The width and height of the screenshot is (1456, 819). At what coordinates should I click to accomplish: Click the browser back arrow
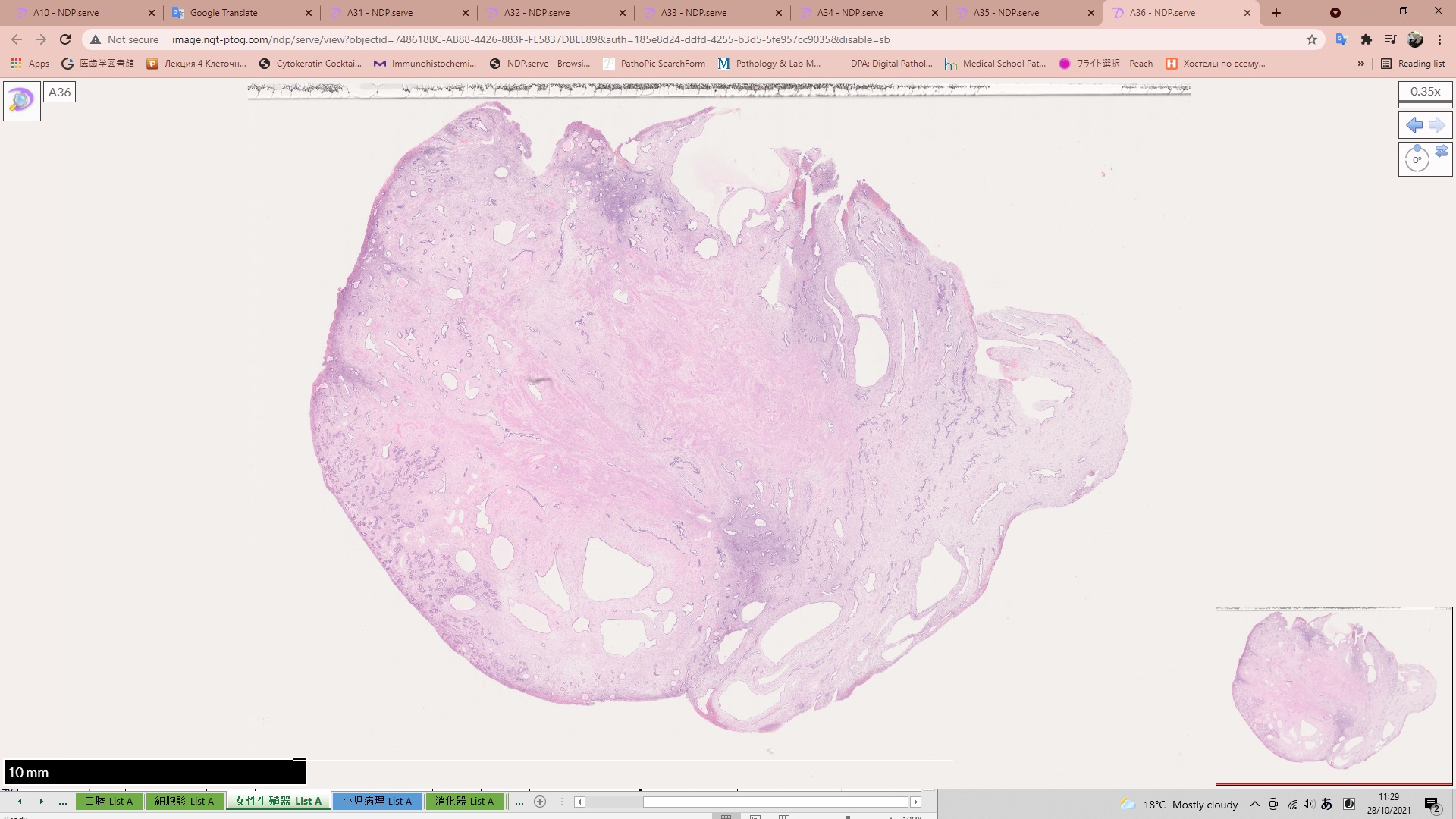coord(17,39)
